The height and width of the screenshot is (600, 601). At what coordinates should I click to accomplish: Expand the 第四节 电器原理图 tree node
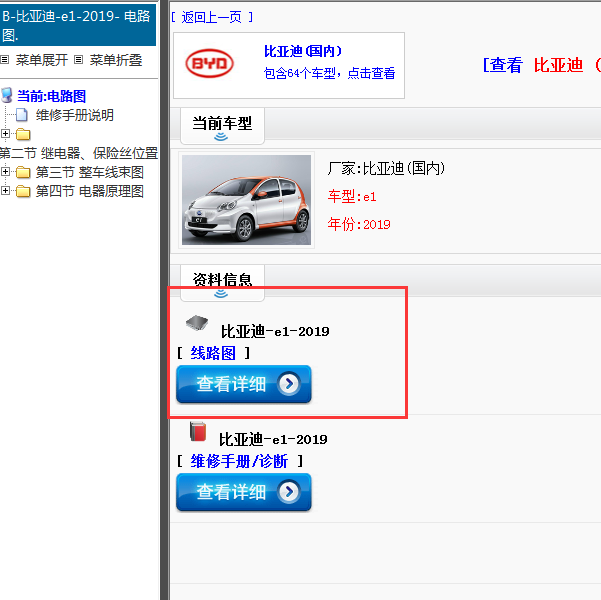[x=5, y=190]
